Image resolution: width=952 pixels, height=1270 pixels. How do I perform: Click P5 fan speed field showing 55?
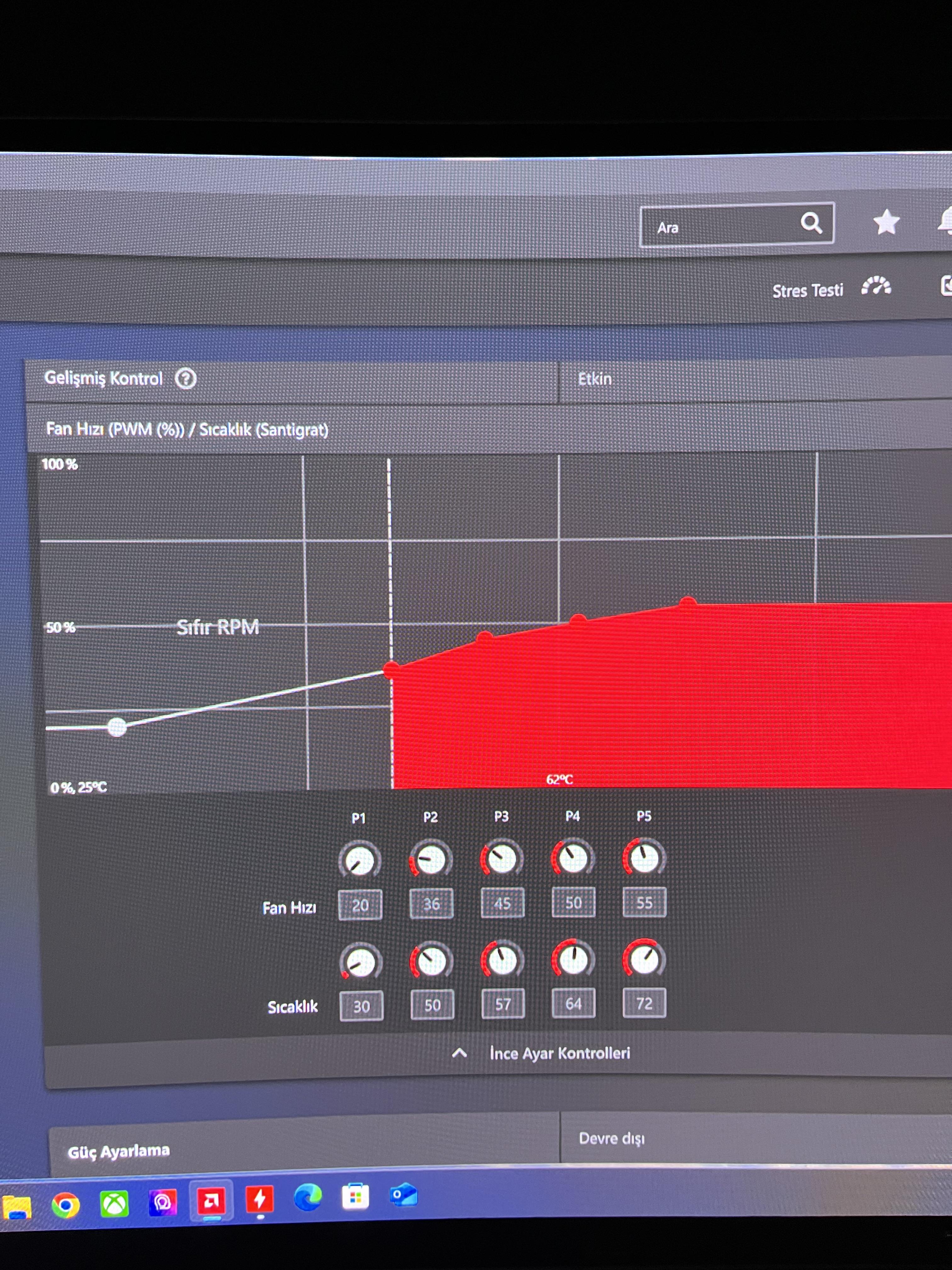pos(644,902)
